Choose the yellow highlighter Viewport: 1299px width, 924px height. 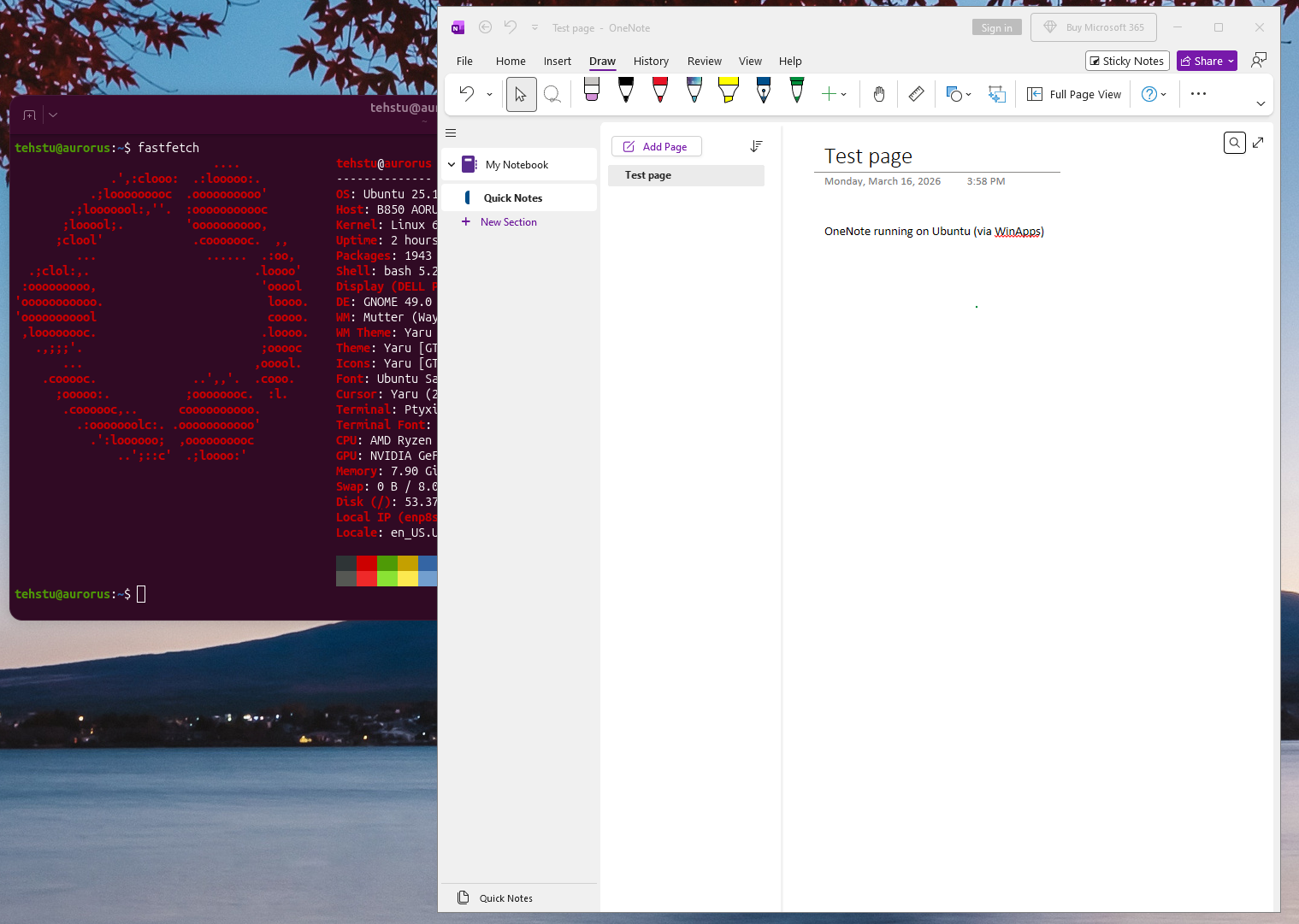pos(729,90)
